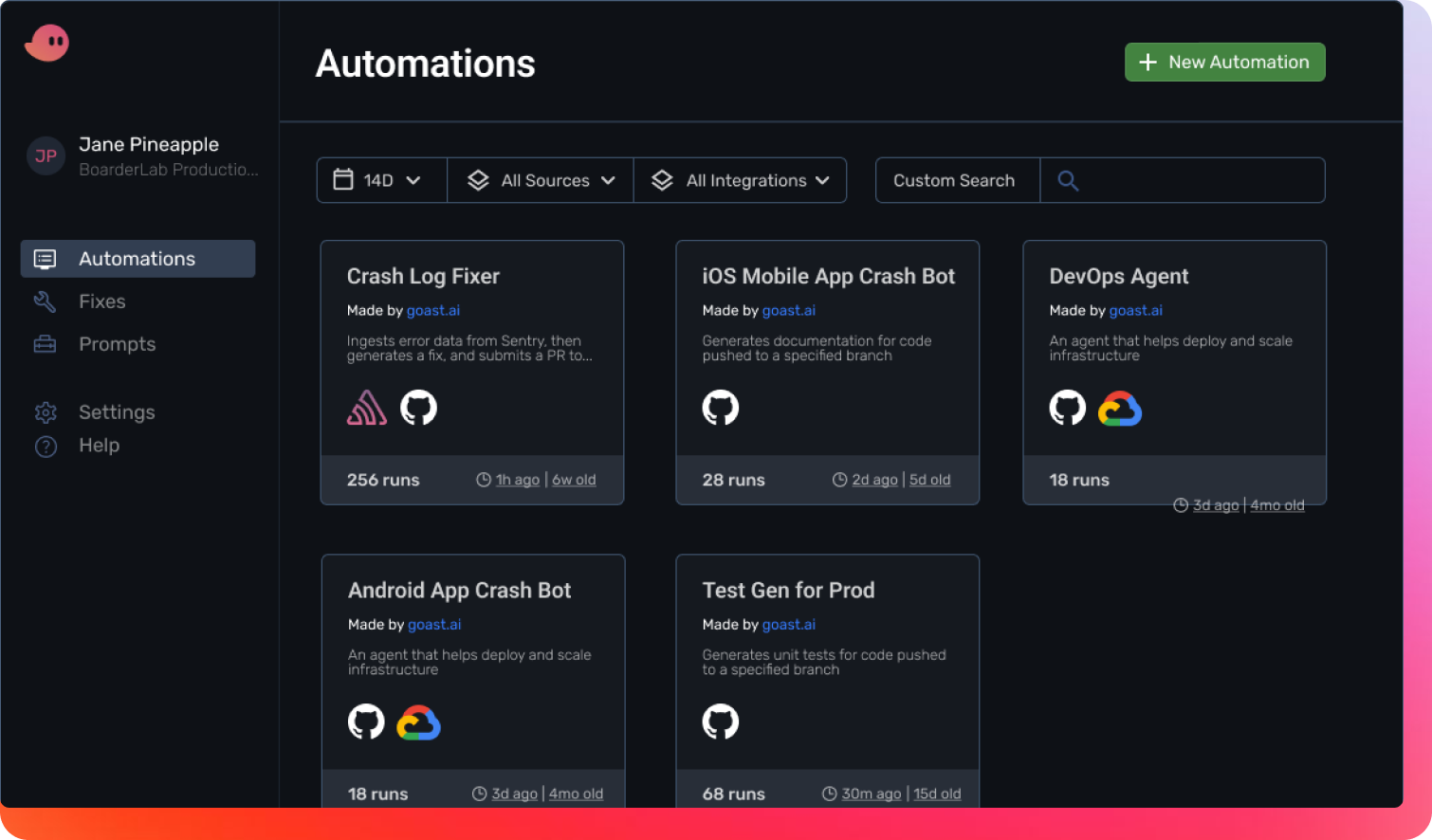Click the search magnifier icon
The width and height of the screenshot is (1432, 840).
coord(1068,180)
